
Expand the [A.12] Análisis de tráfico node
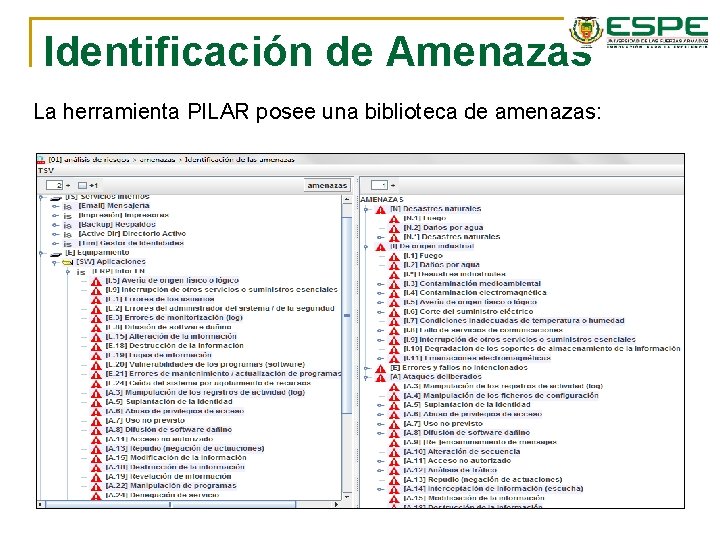tap(380, 471)
